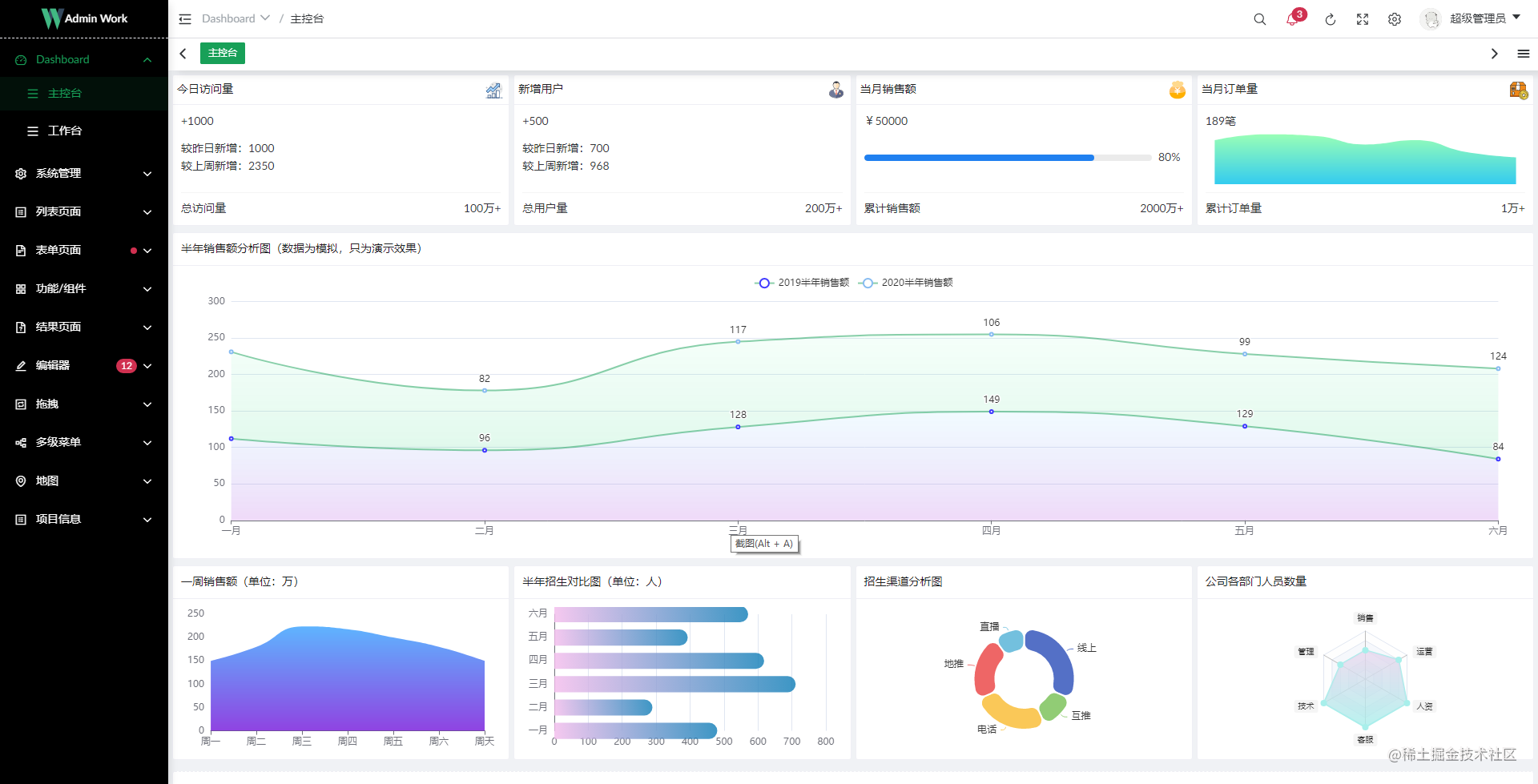Open the settings gear
The image size is (1538, 784).
coord(1395,18)
